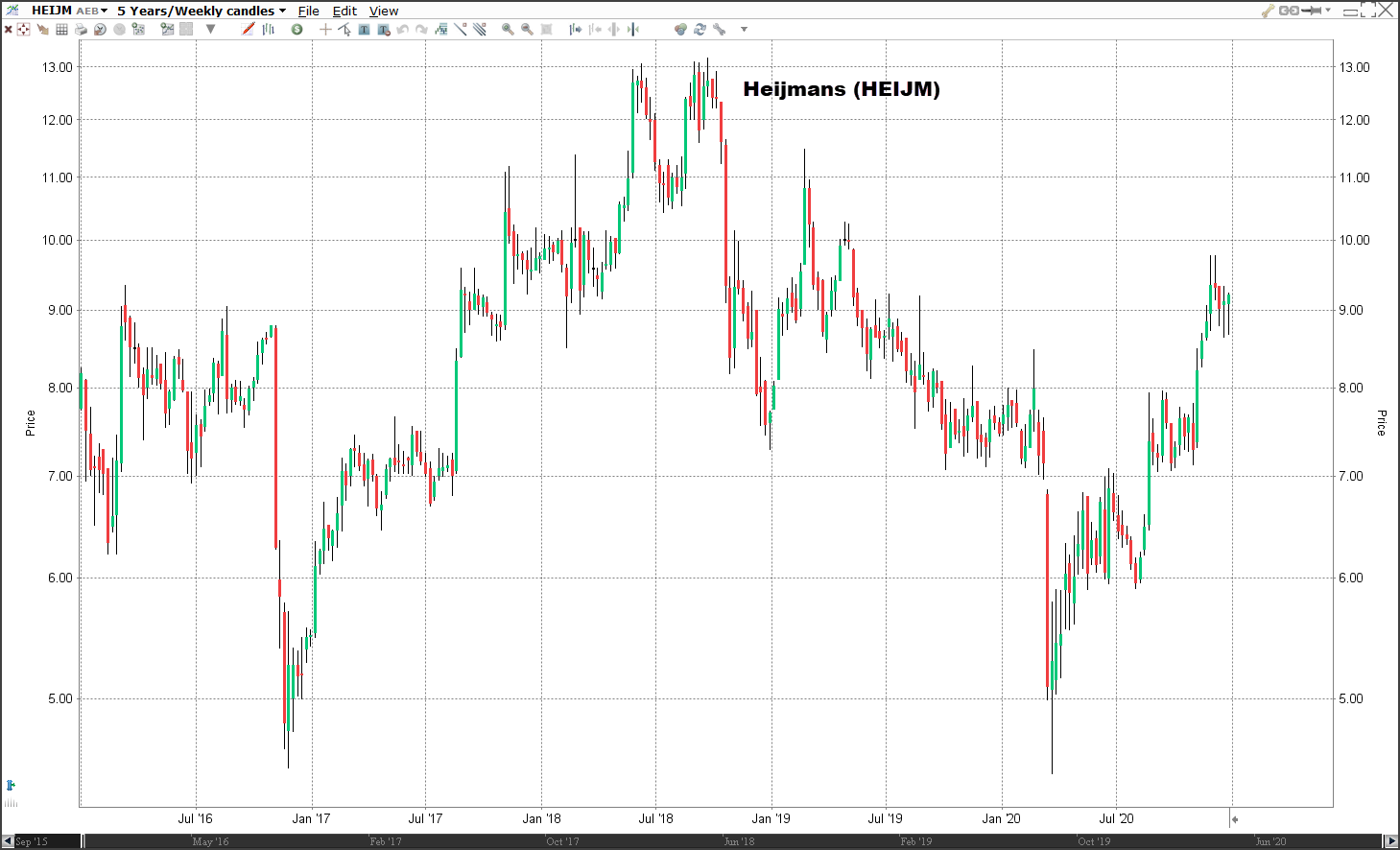Open the View menu
Screen dimensions: 1400x850
pos(384,11)
